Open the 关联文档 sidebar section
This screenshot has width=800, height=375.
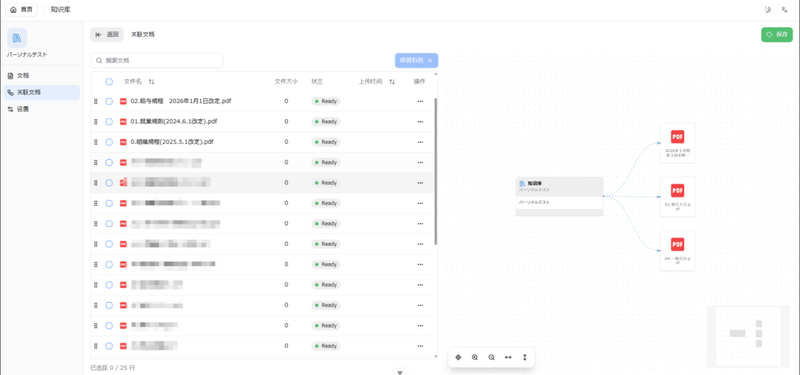pyautogui.click(x=42, y=92)
